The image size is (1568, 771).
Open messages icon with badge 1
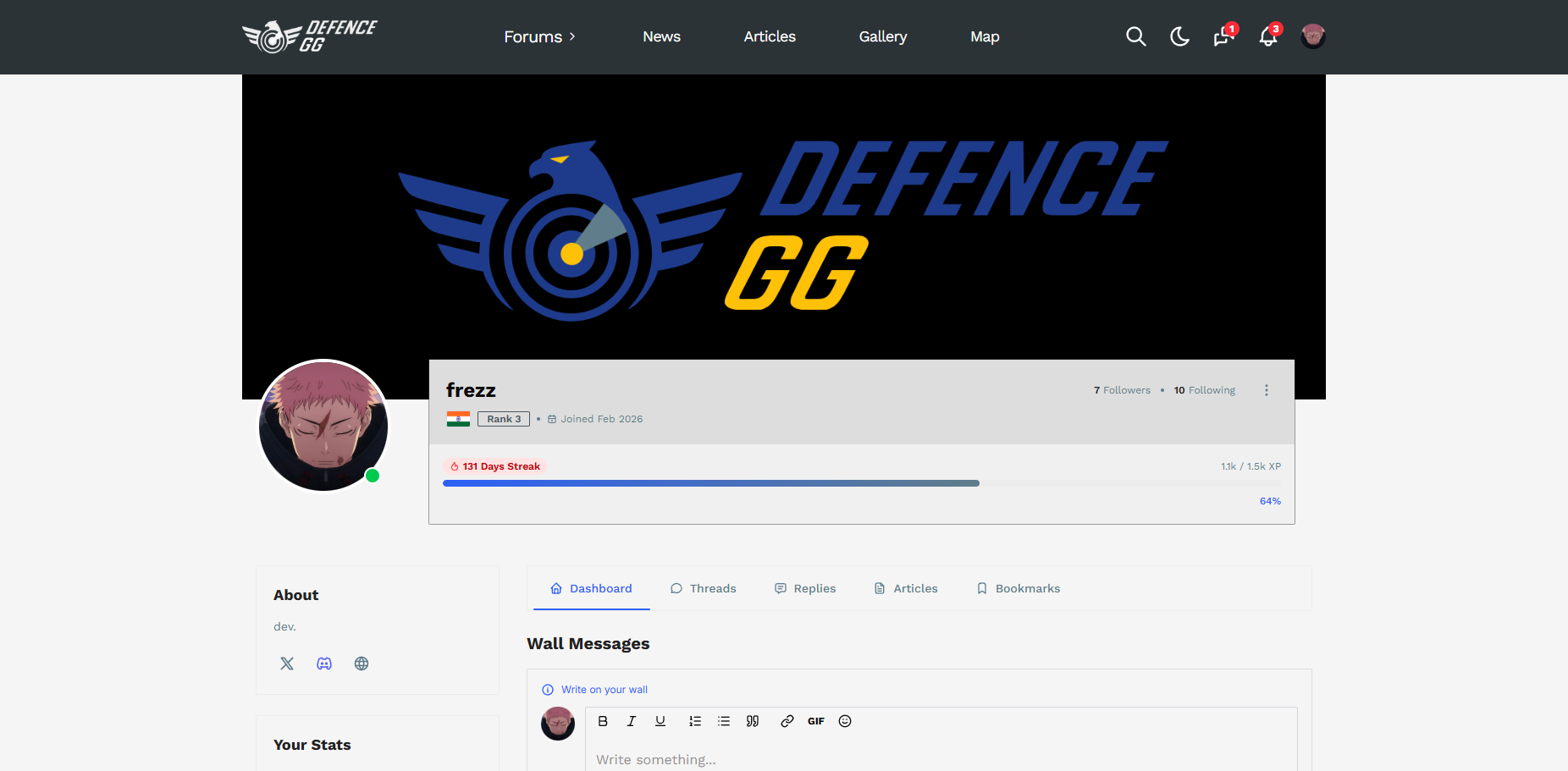click(1224, 36)
